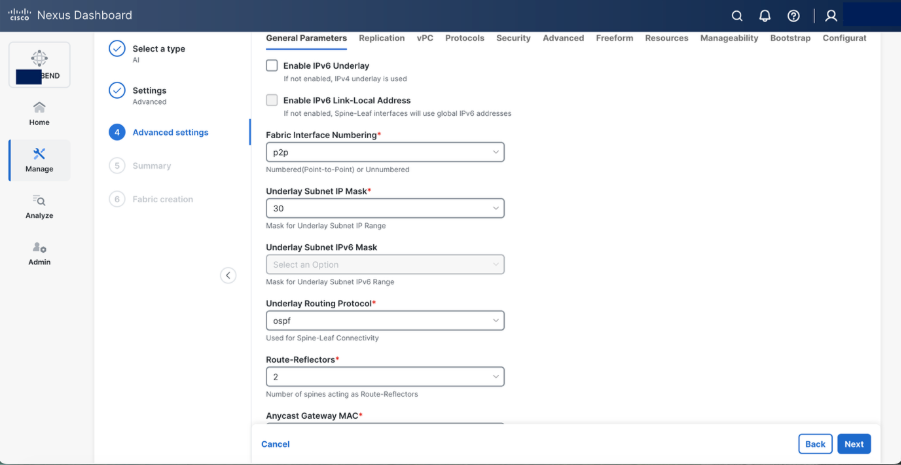Select the Summary step label

tap(152, 166)
